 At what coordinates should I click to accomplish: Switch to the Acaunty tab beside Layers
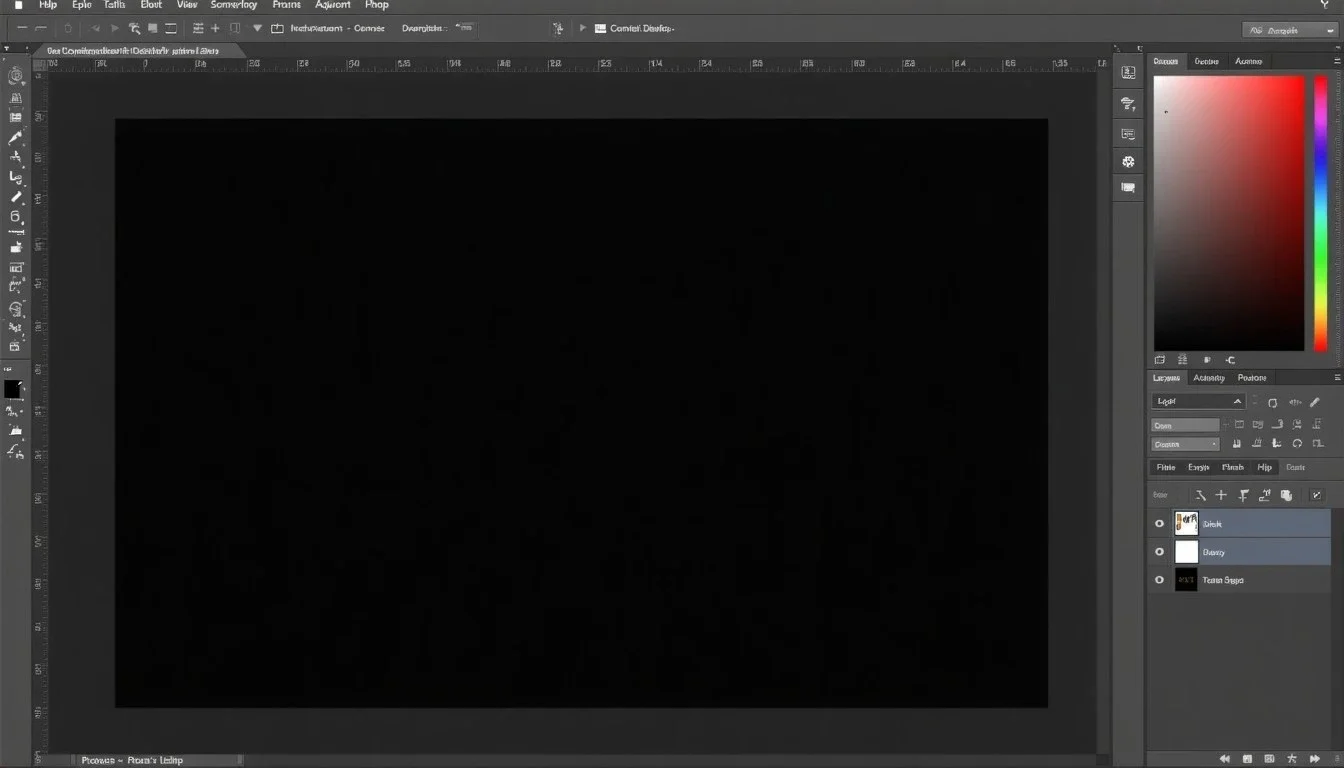(1208, 378)
